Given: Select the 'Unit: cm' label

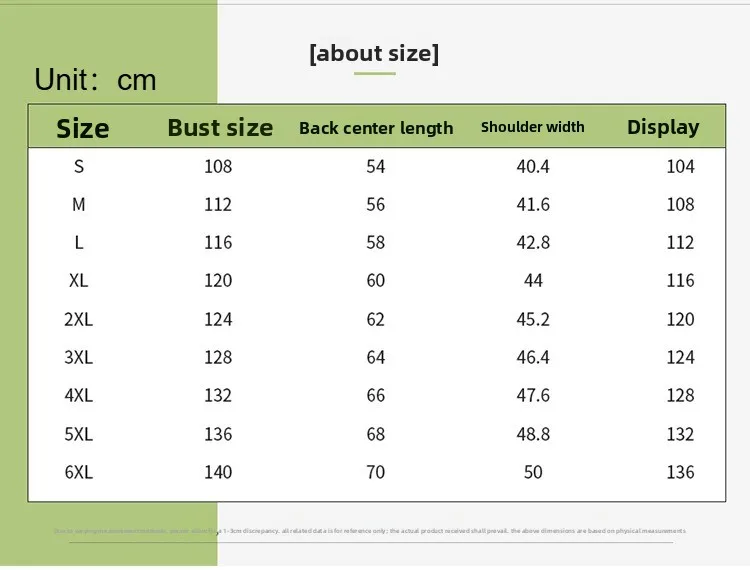Looking at the screenshot, I should [95, 79].
